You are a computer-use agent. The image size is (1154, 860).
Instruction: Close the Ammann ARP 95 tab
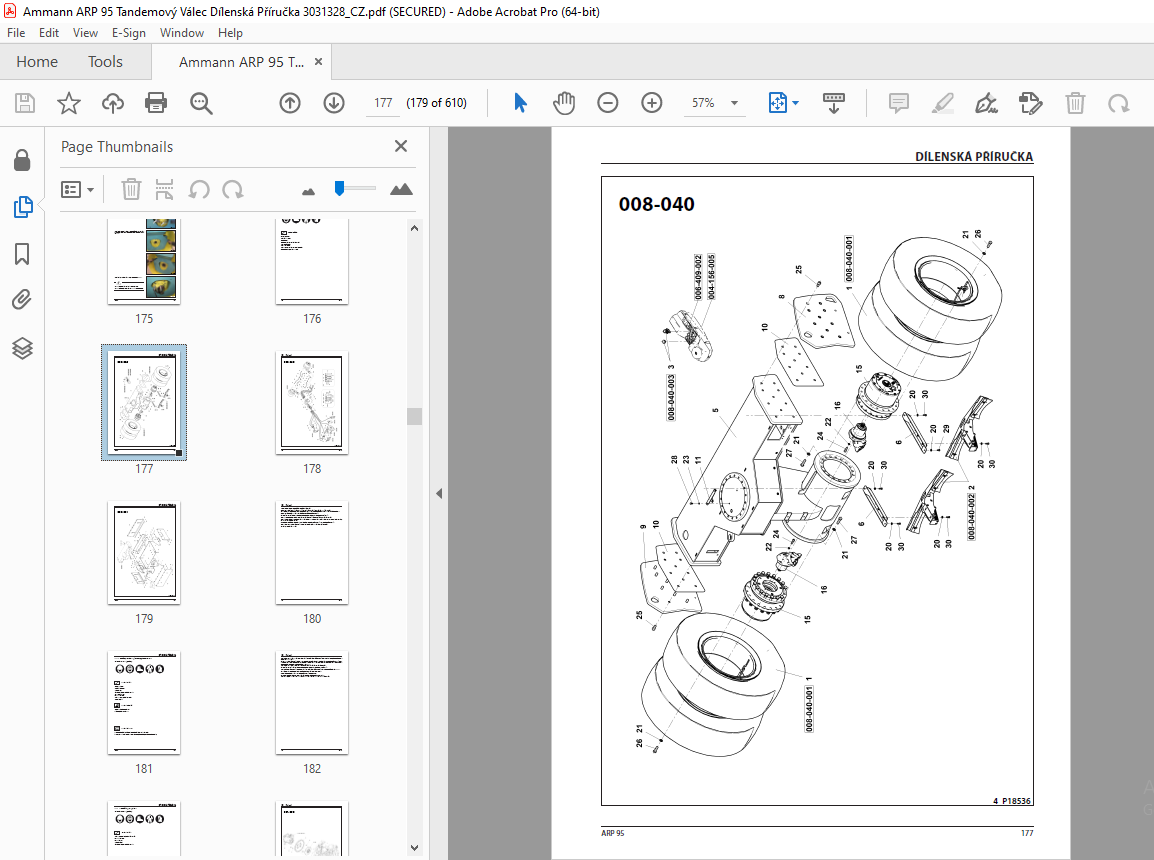pyautogui.click(x=319, y=62)
